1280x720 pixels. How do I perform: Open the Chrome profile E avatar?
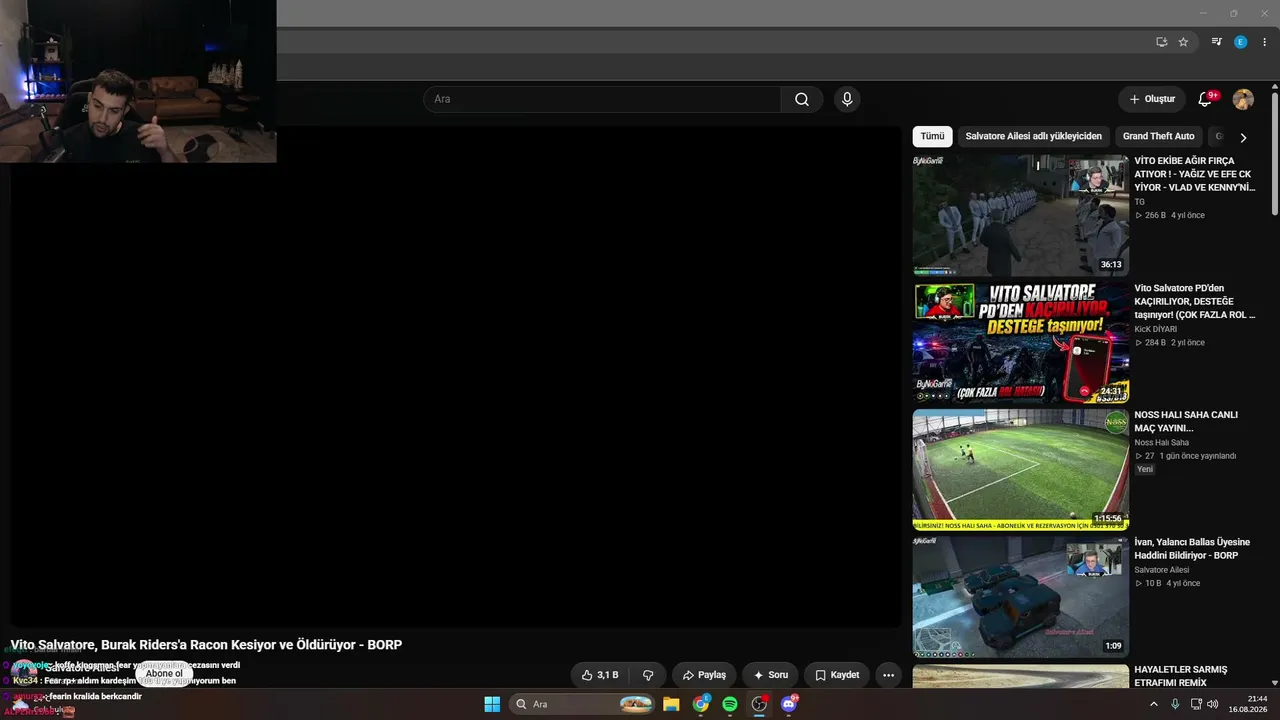click(1241, 42)
